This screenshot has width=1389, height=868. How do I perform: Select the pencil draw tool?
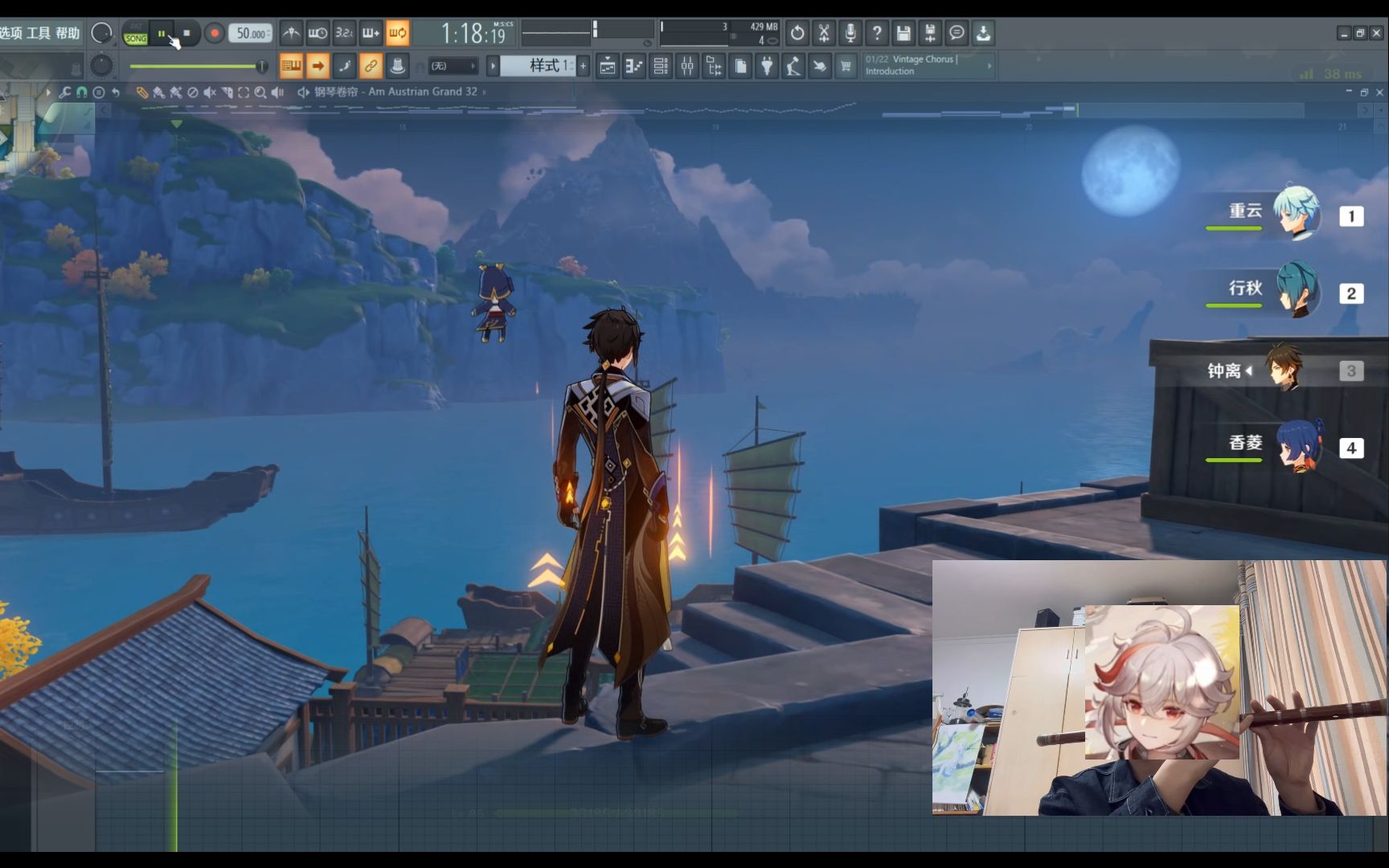click(141, 92)
